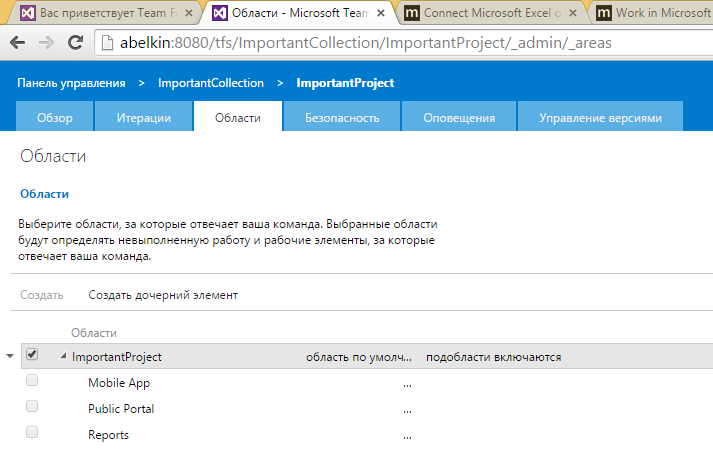
Task: Click ImportantProject breadcrumb link
Action: pos(345,83)
